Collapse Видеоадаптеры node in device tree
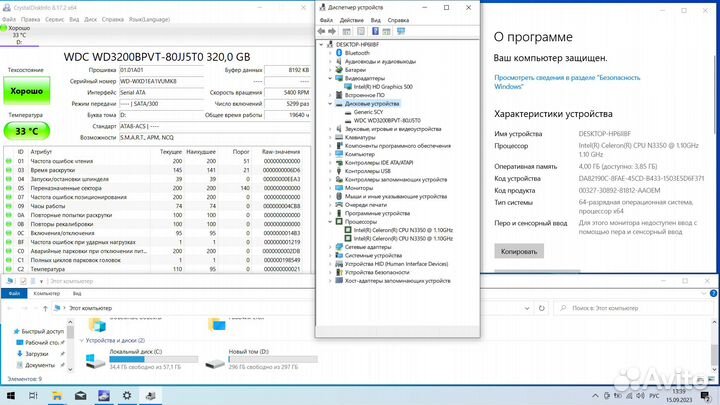This screenshot has height=405, width=720. coord(330,78)
